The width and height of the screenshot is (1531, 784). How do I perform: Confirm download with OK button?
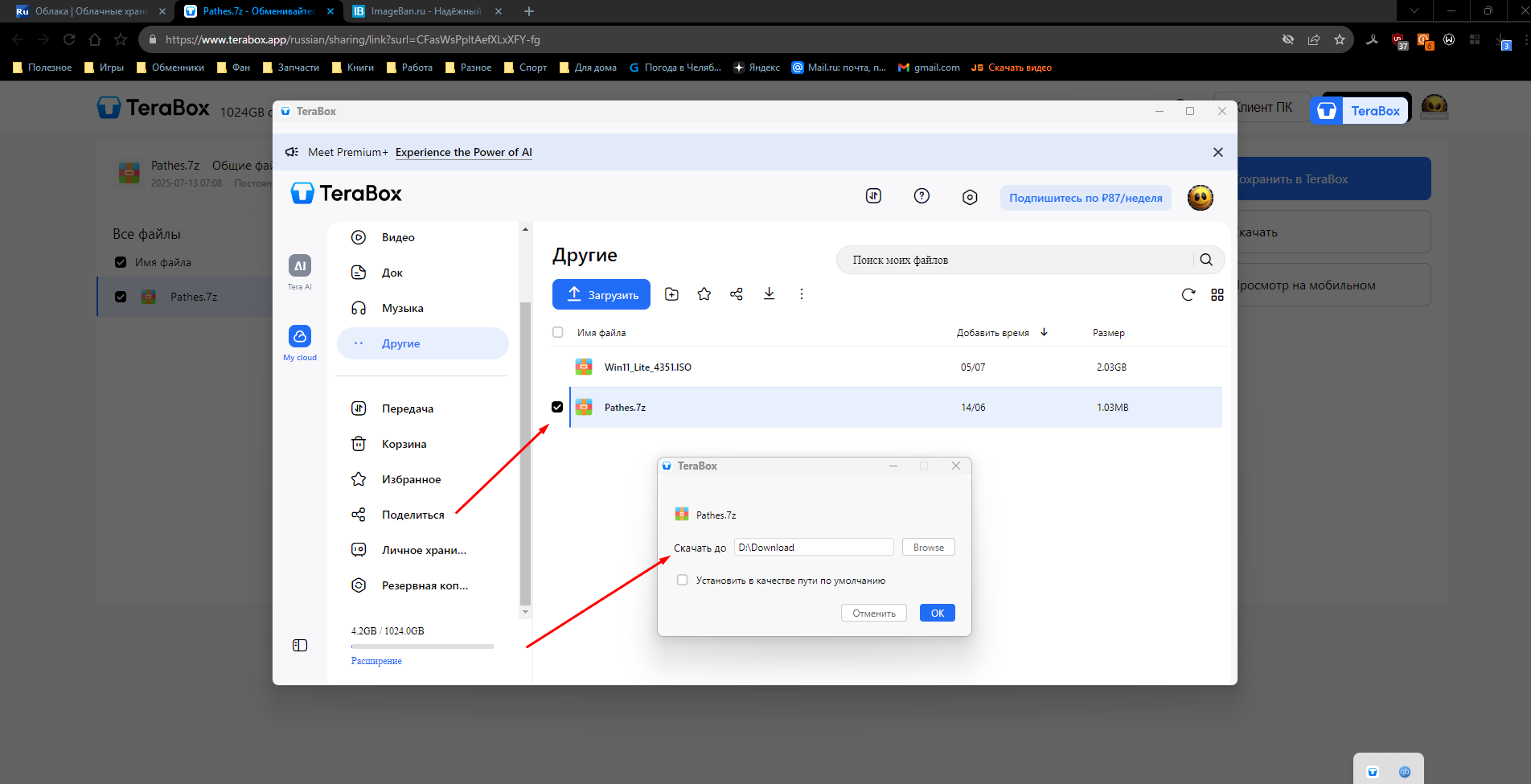[938, 613]
